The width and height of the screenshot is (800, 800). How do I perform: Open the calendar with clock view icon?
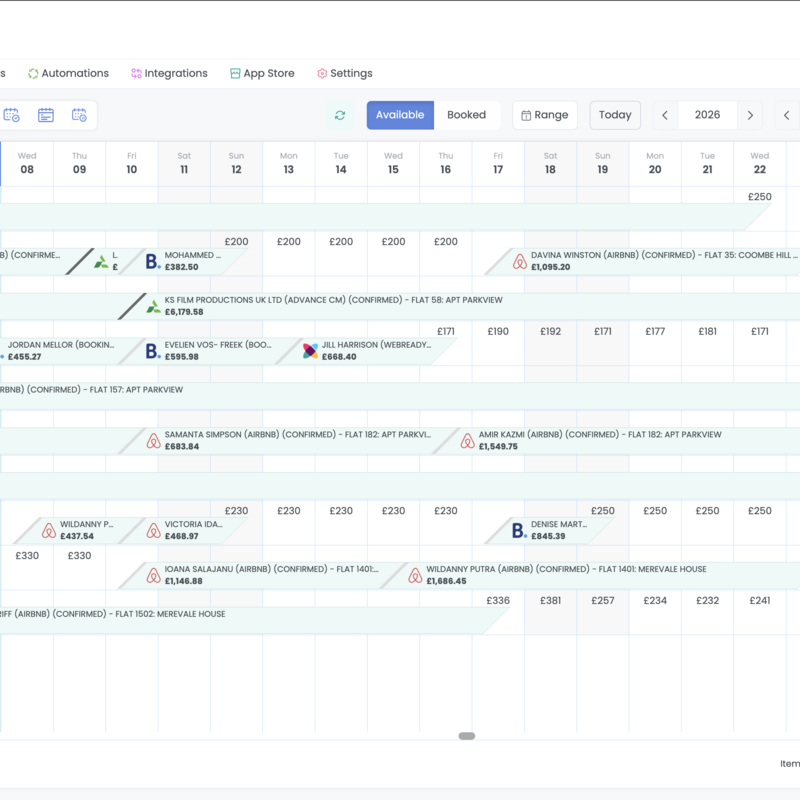pyautogui.click(x=79, y=115)
